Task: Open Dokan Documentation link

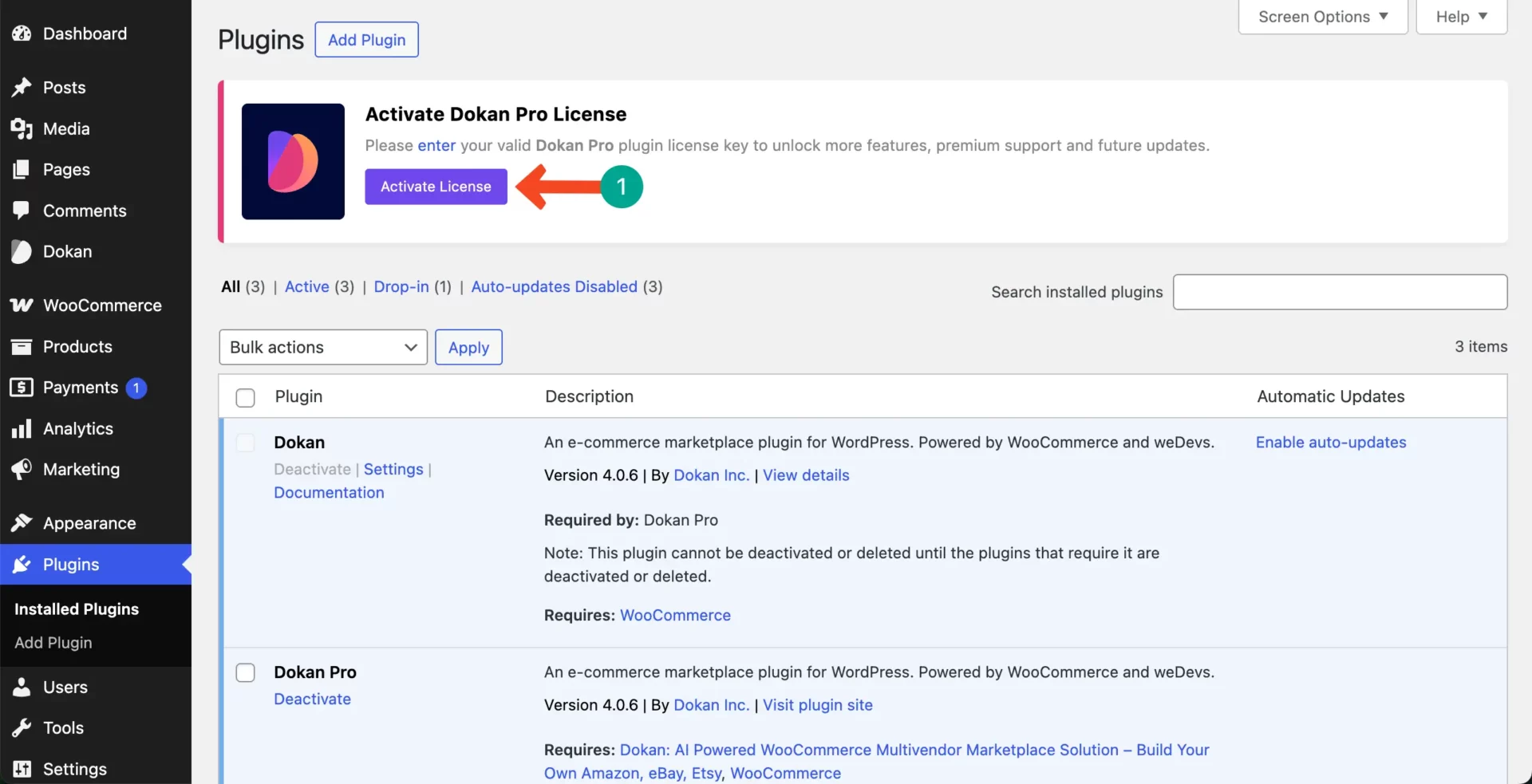Action: pyautogui.click(x=329, y=493)
